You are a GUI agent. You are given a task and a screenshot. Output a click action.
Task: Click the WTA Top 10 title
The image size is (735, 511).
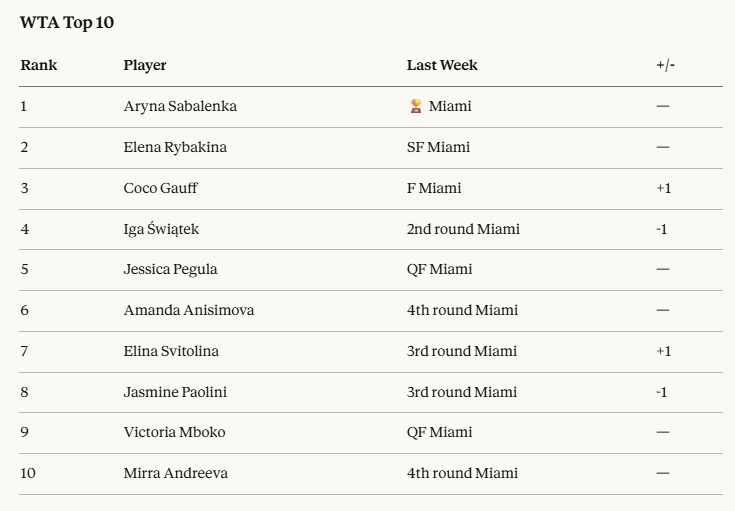pos(67,23)
